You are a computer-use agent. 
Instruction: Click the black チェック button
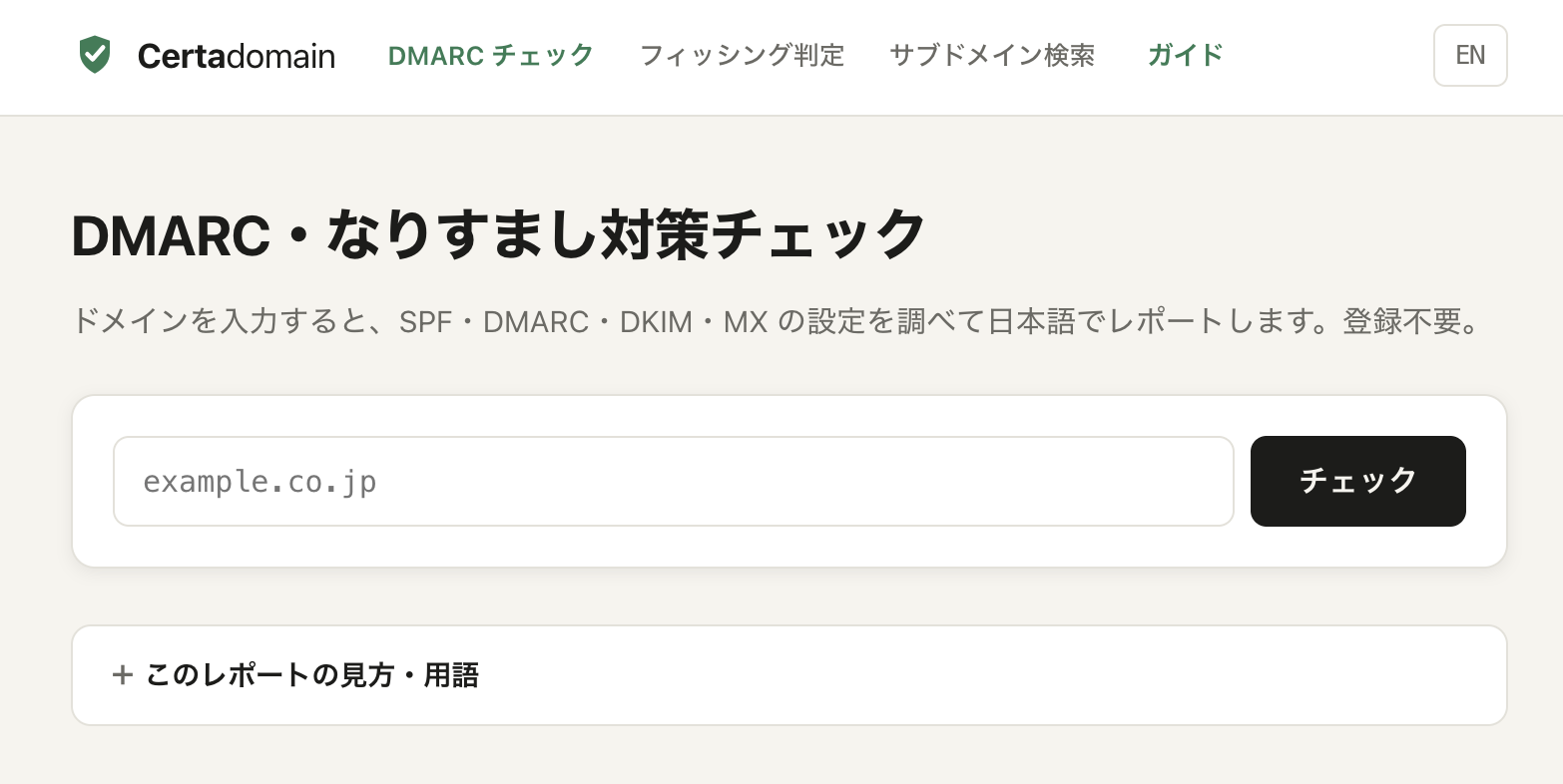(x=1357, y=481)
